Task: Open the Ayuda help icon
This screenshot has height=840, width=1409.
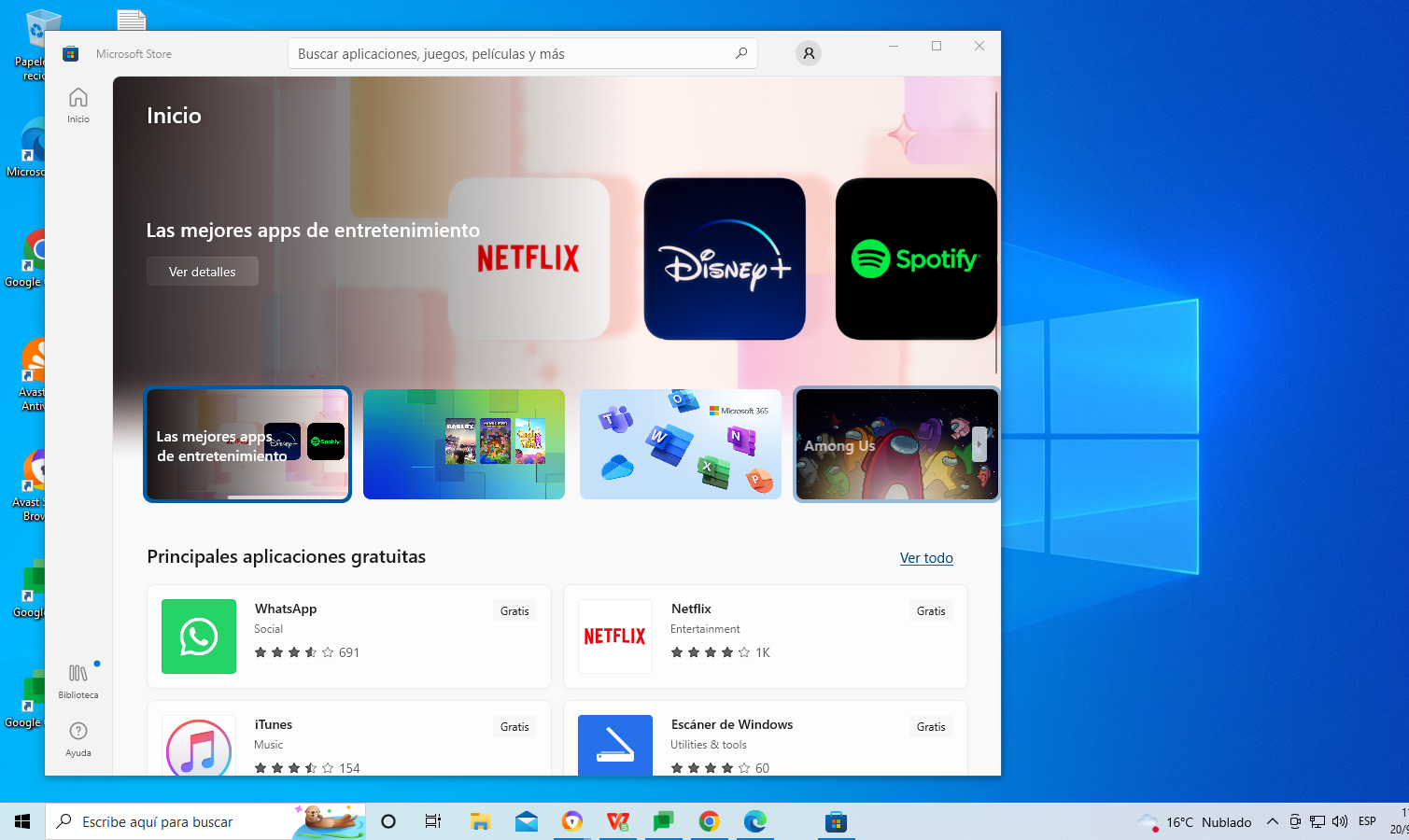Action: (78, 738)
